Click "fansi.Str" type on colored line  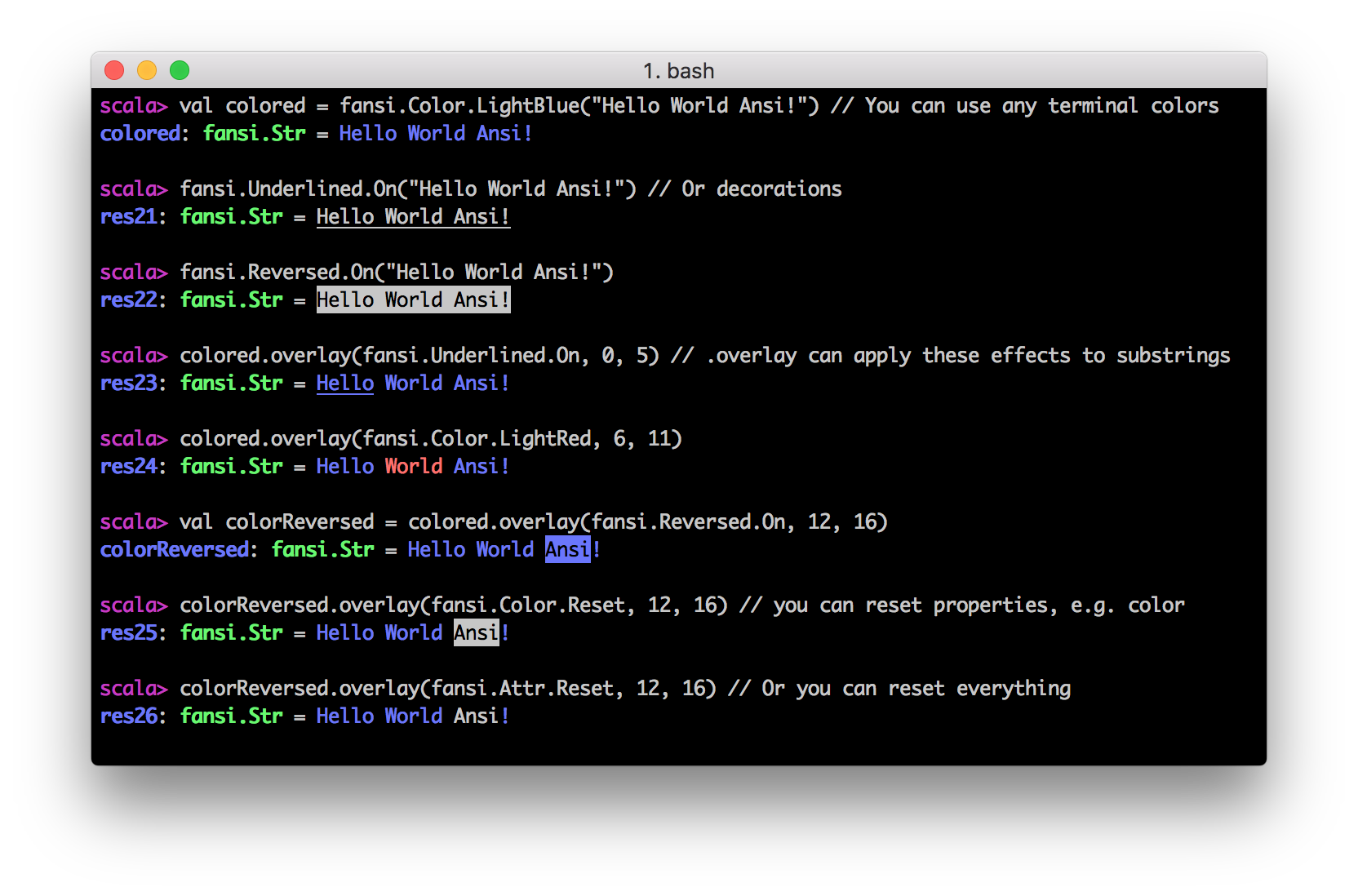[254, 134]
